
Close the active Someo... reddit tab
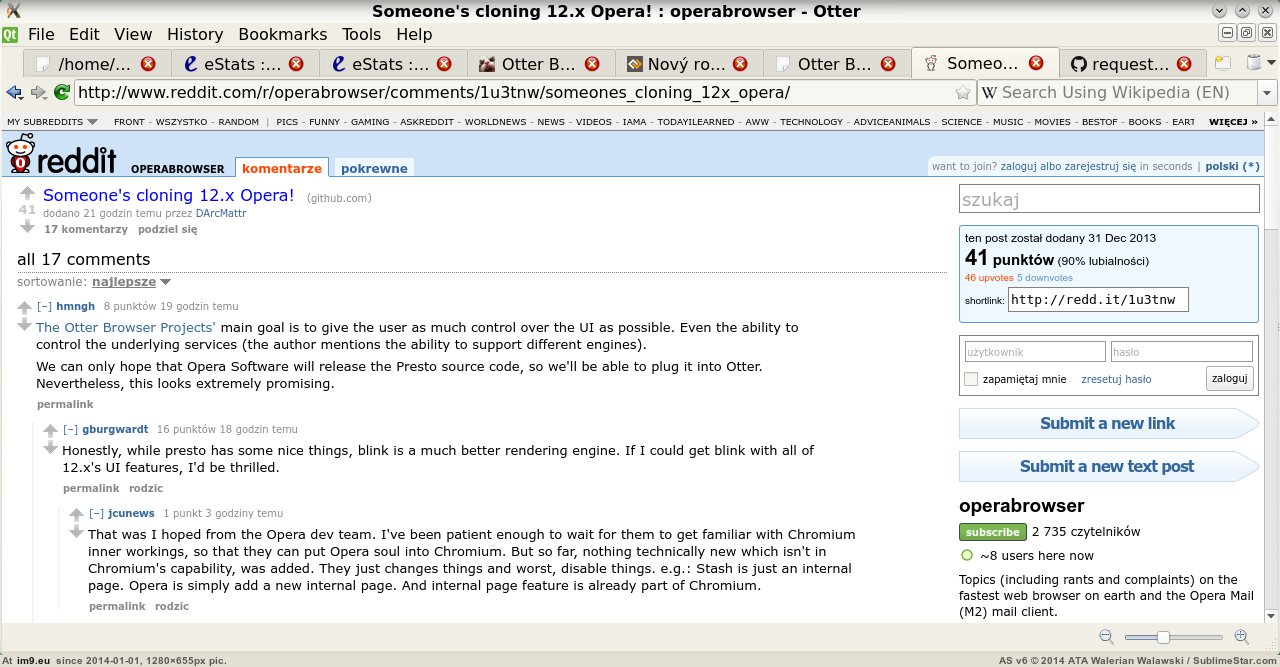[1036, 64]
